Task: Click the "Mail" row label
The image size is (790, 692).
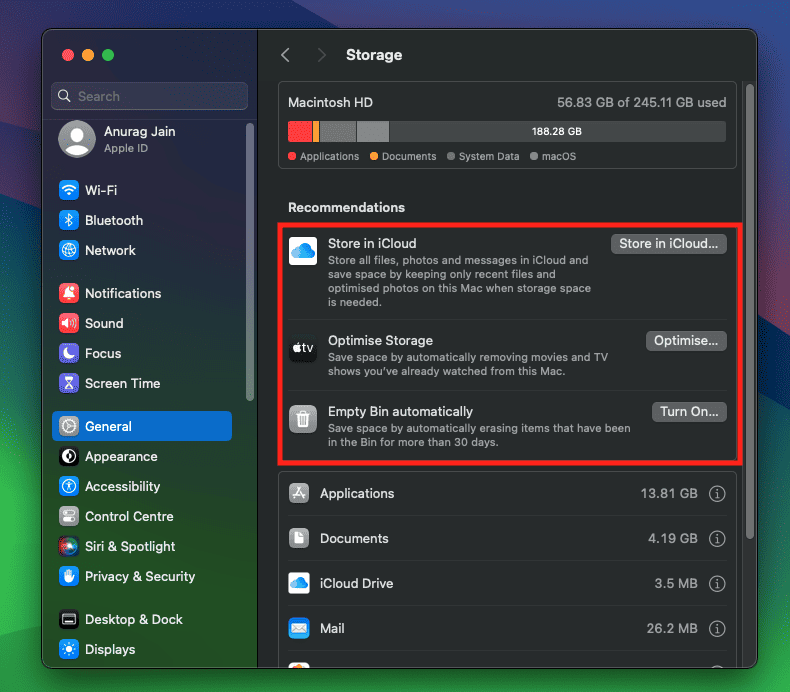Action: click(x=333, y=628)
